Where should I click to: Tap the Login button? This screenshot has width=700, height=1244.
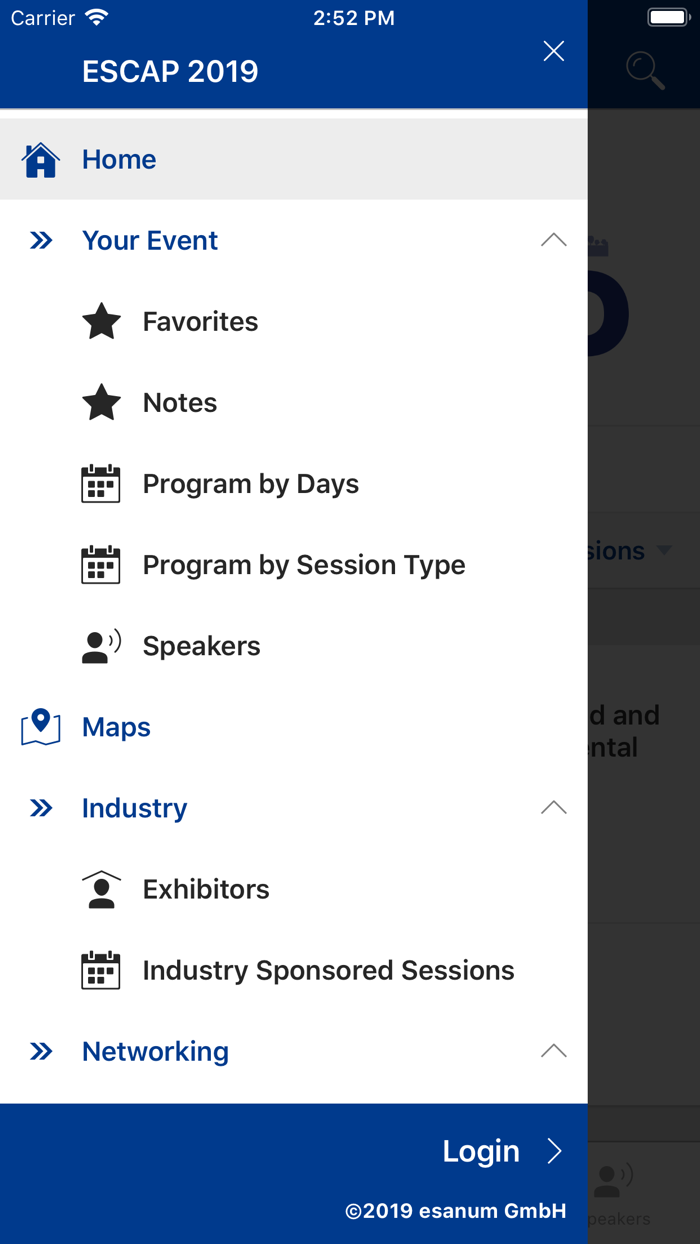(502, 1151)
